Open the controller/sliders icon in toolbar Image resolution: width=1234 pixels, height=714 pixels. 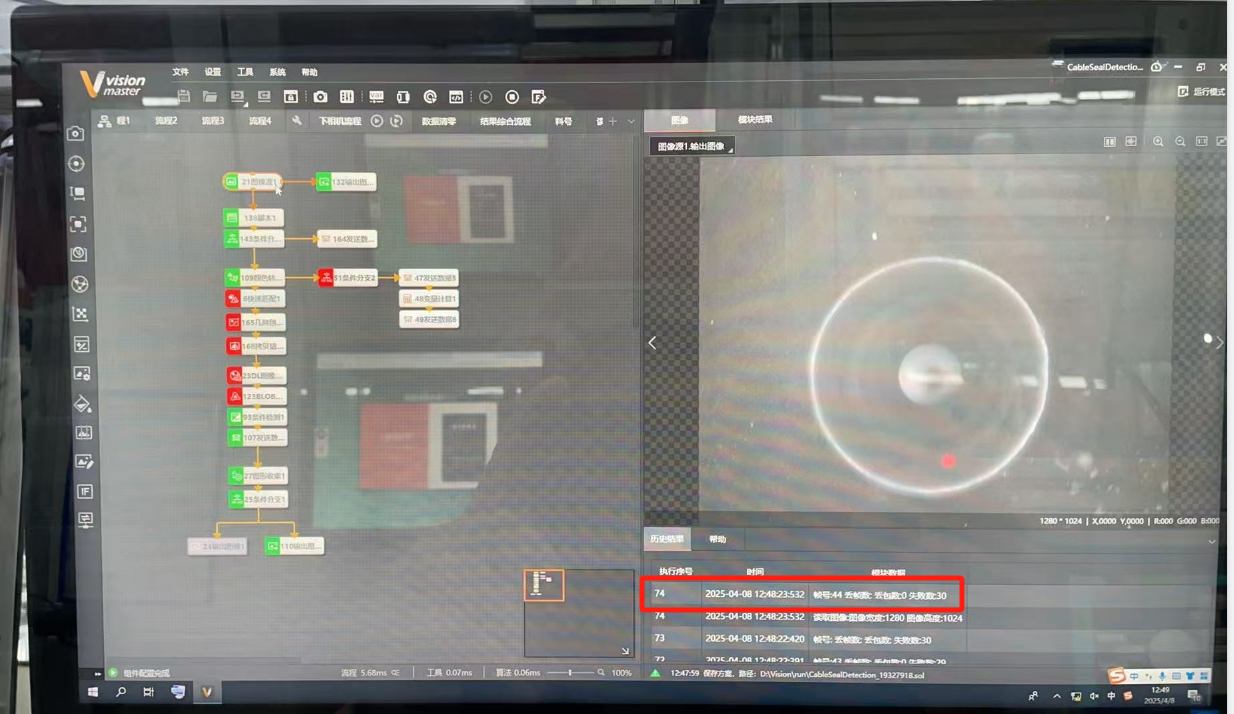[x=347, y=97]
